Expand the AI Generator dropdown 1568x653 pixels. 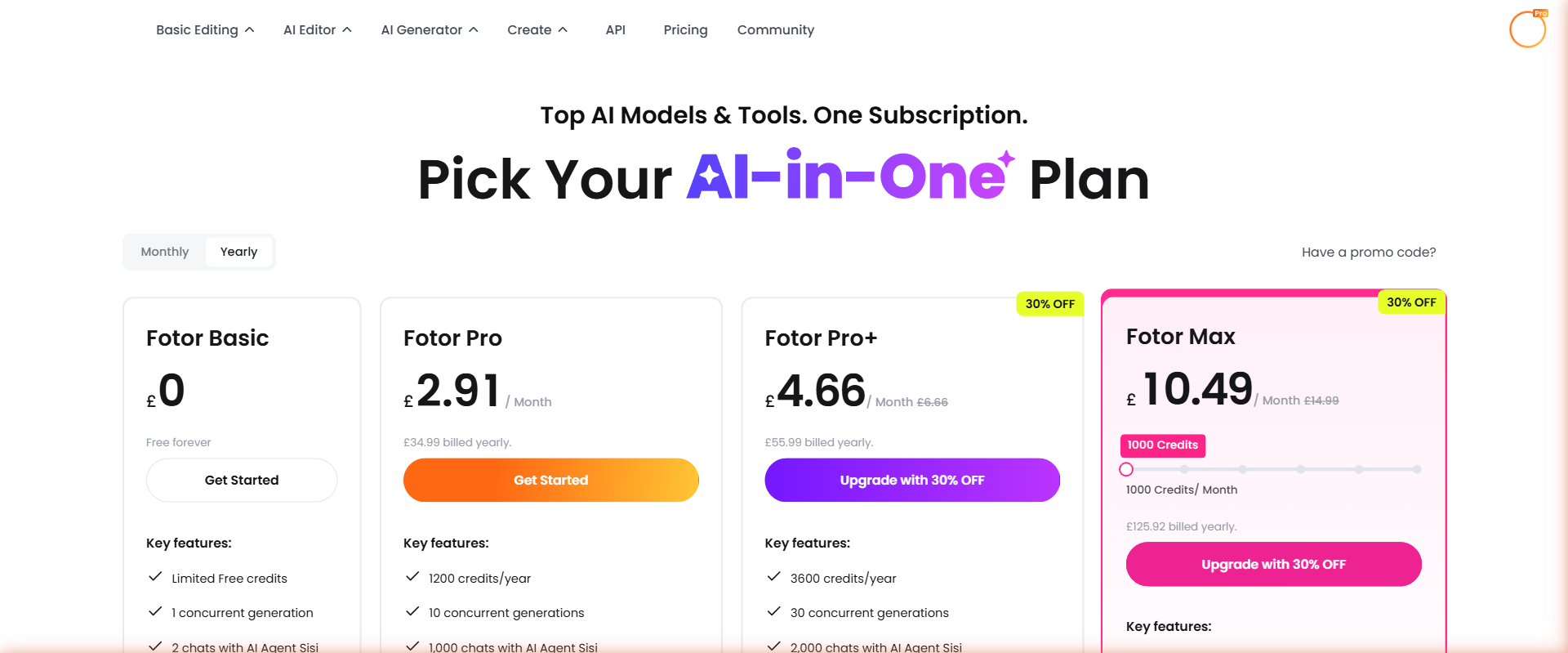(429, 29)
